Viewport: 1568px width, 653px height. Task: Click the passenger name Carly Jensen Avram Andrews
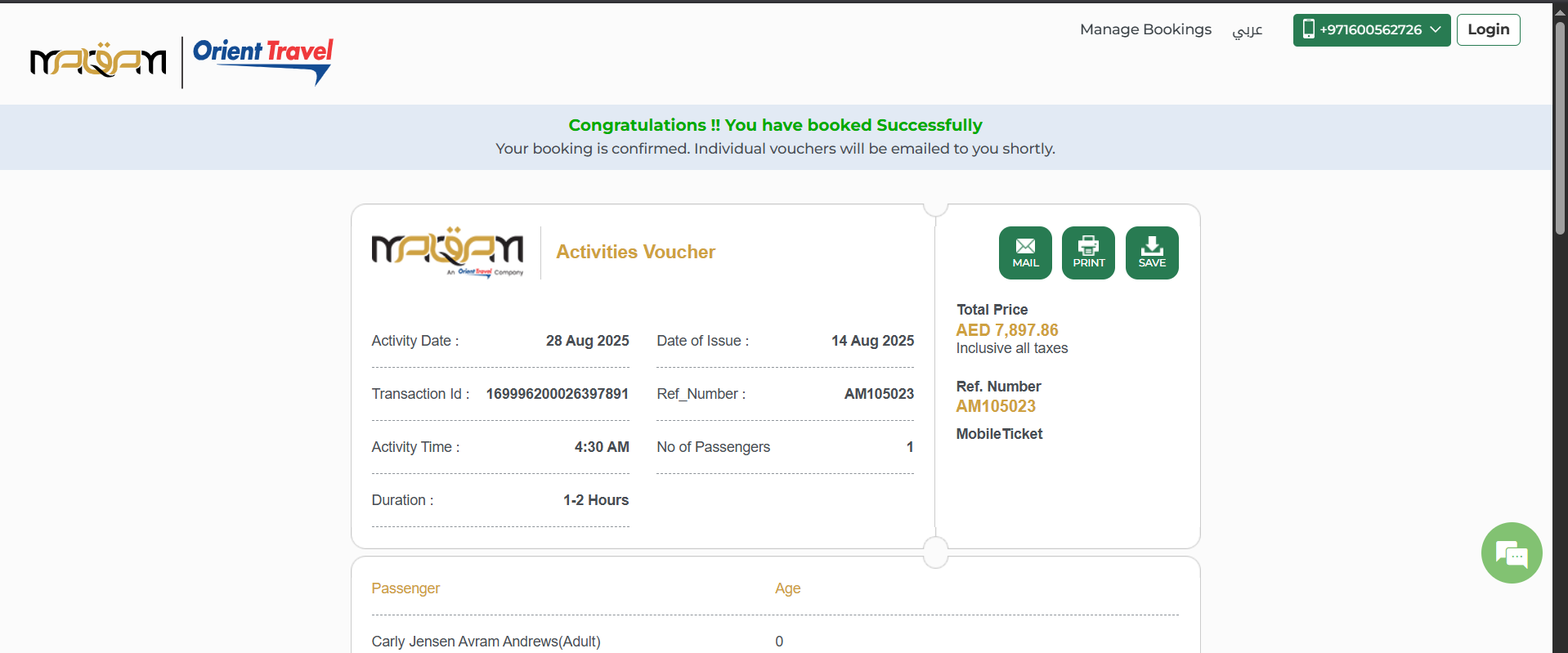tap(485, 642)
